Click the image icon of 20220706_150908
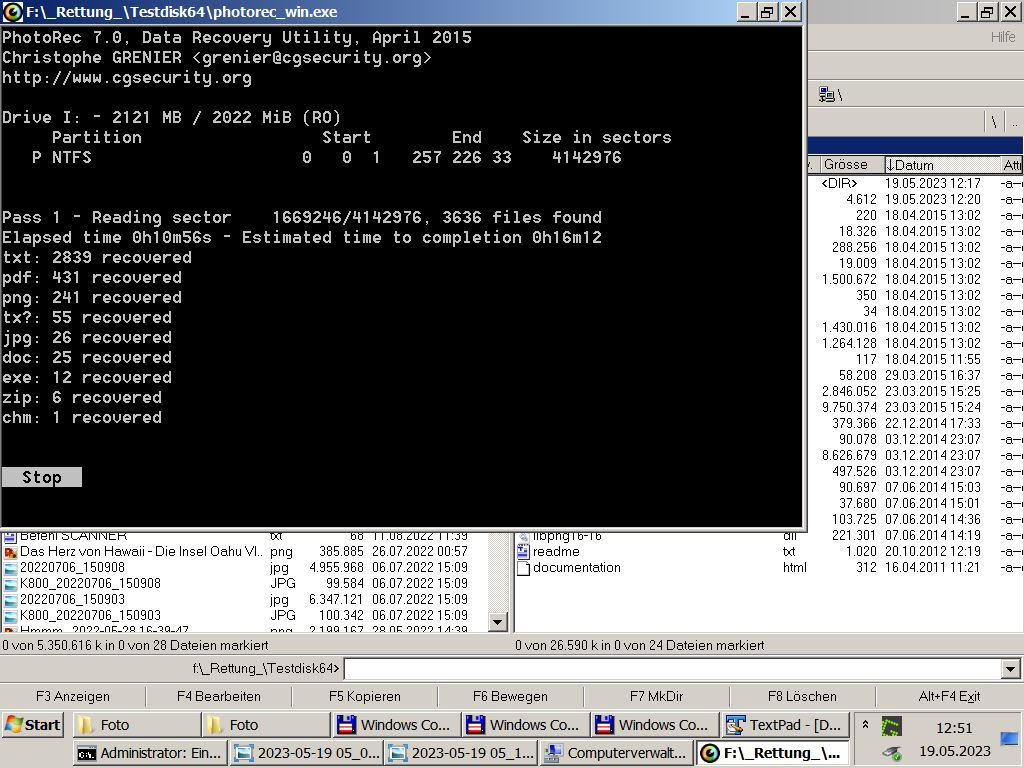 coord(10,568)
